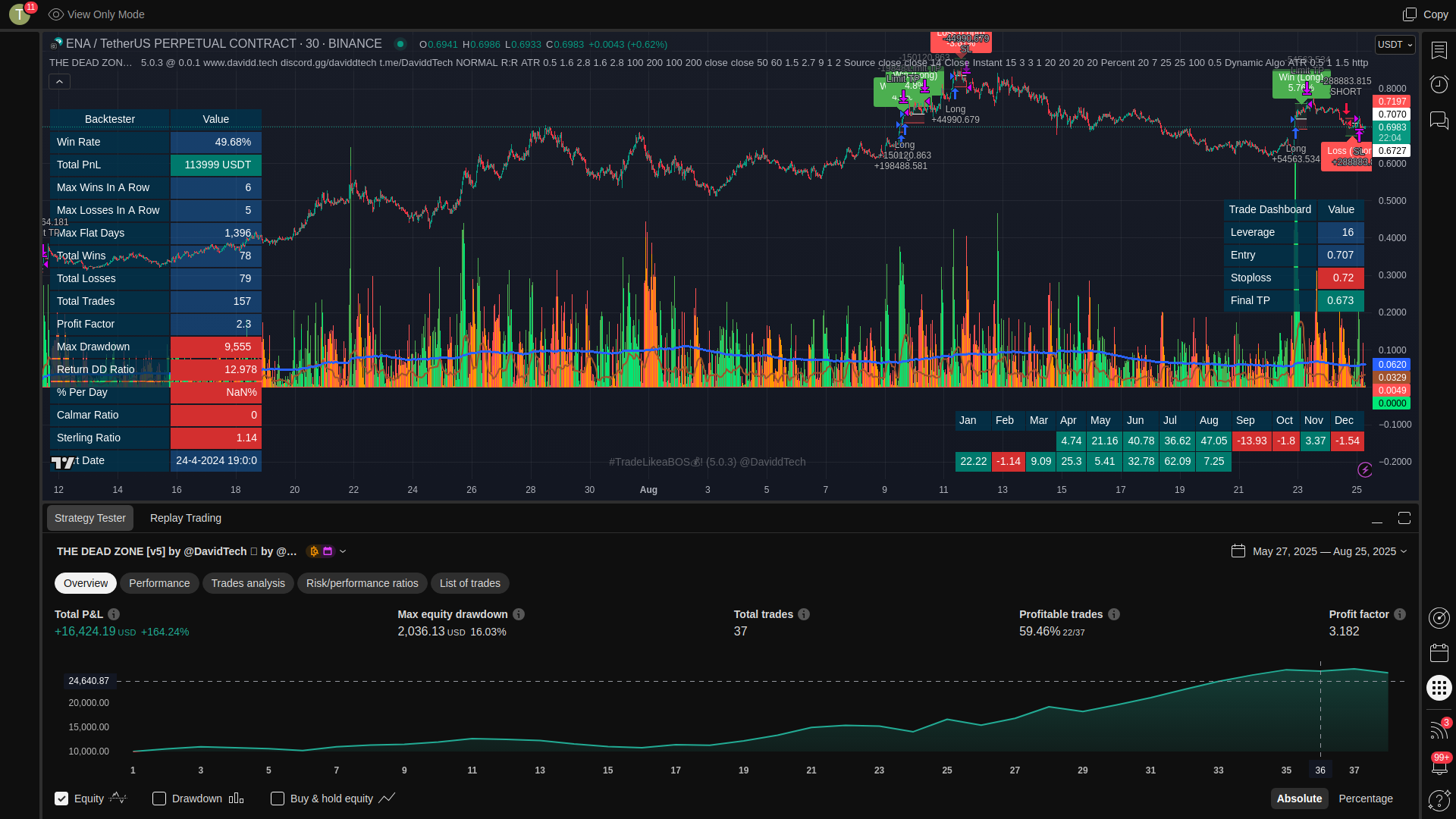The width and height of the screenshot is (1456, 819).
Task: Click the Leverage value 16 cell
Action: pos(1341,232)
